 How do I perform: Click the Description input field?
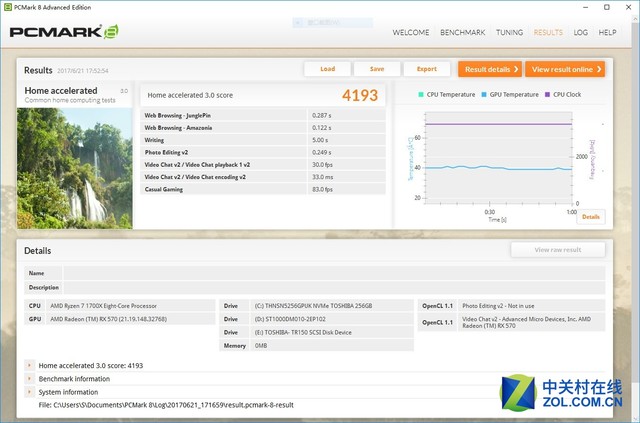(334, 287)
